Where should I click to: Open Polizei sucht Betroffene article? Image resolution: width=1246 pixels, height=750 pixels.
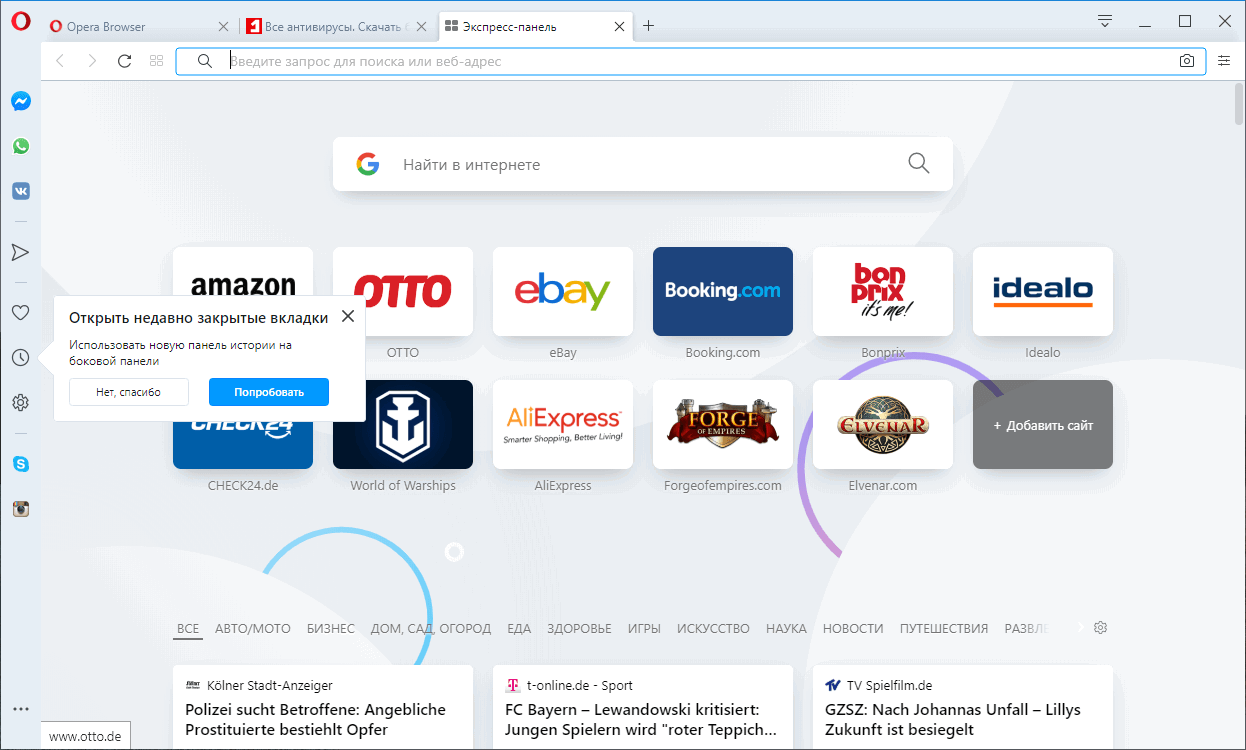(x=322, y=708)
